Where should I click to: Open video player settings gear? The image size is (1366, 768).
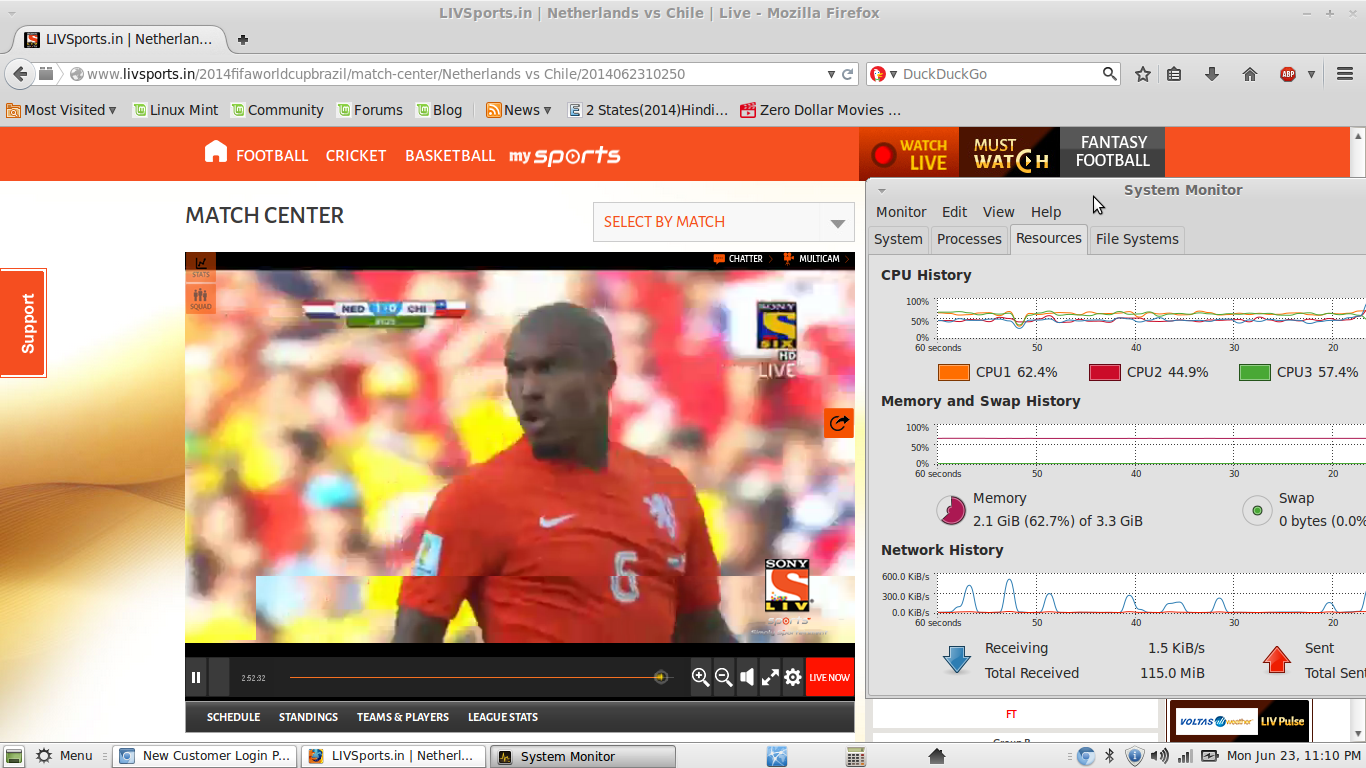[793, 677]
